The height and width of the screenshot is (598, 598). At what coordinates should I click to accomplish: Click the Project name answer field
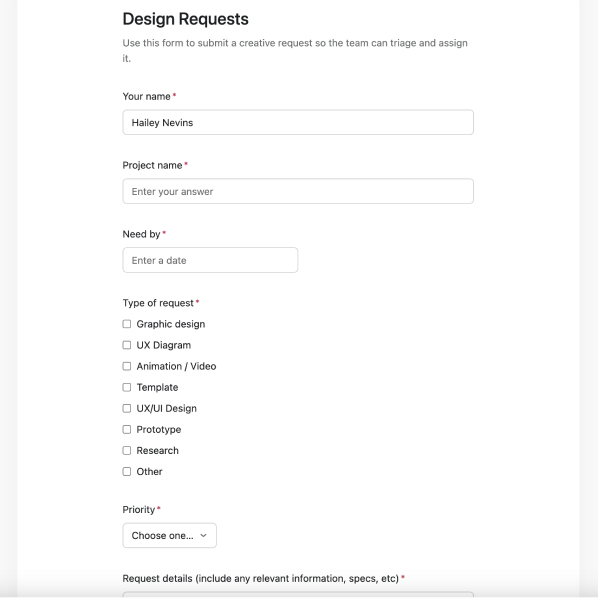click(x=298, y=191)
